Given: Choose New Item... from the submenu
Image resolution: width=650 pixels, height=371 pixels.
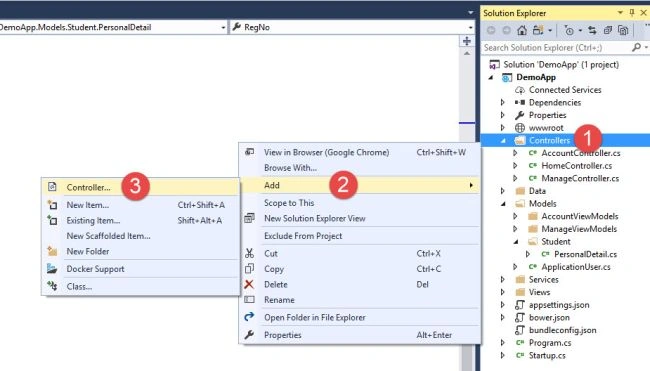Looking at the screenshot, I should (141, 205).
